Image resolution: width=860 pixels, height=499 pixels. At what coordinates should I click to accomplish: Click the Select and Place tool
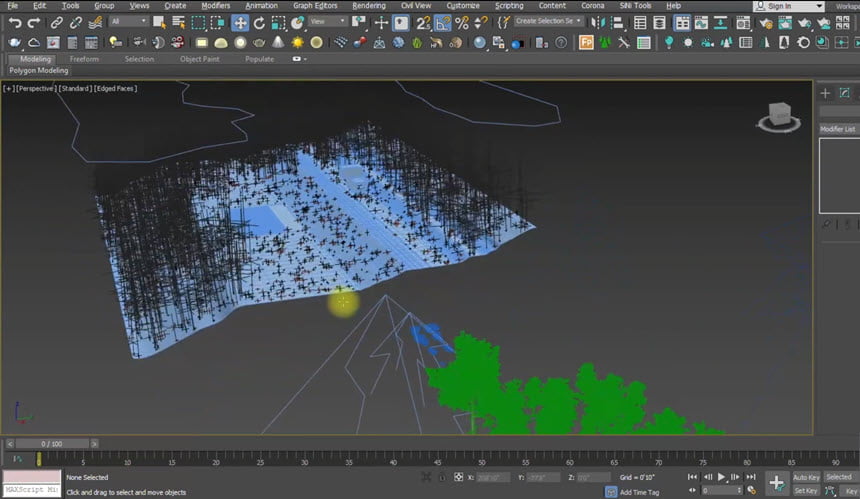[x=298, y=23]
